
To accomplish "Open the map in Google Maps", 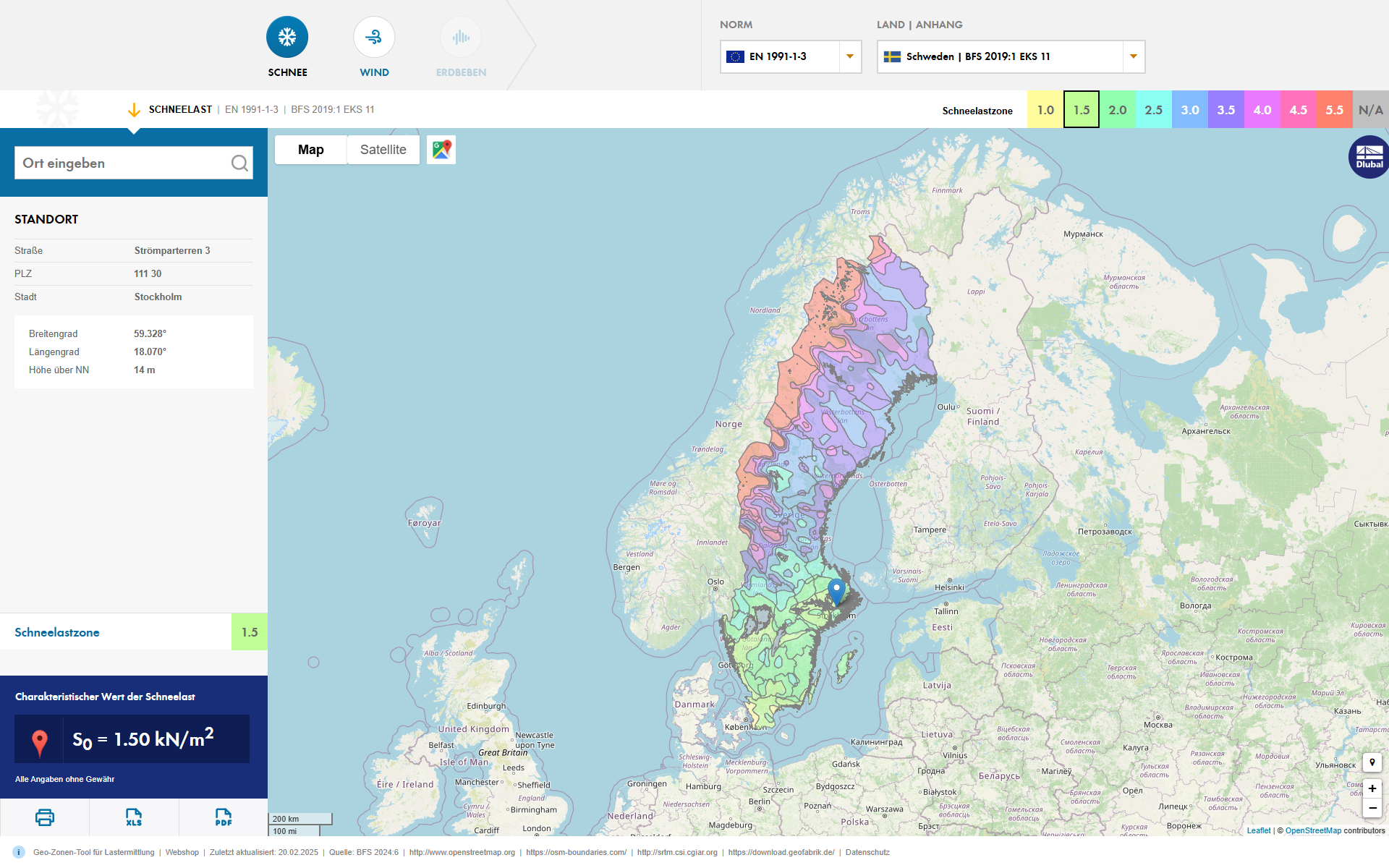I will 441,150.
